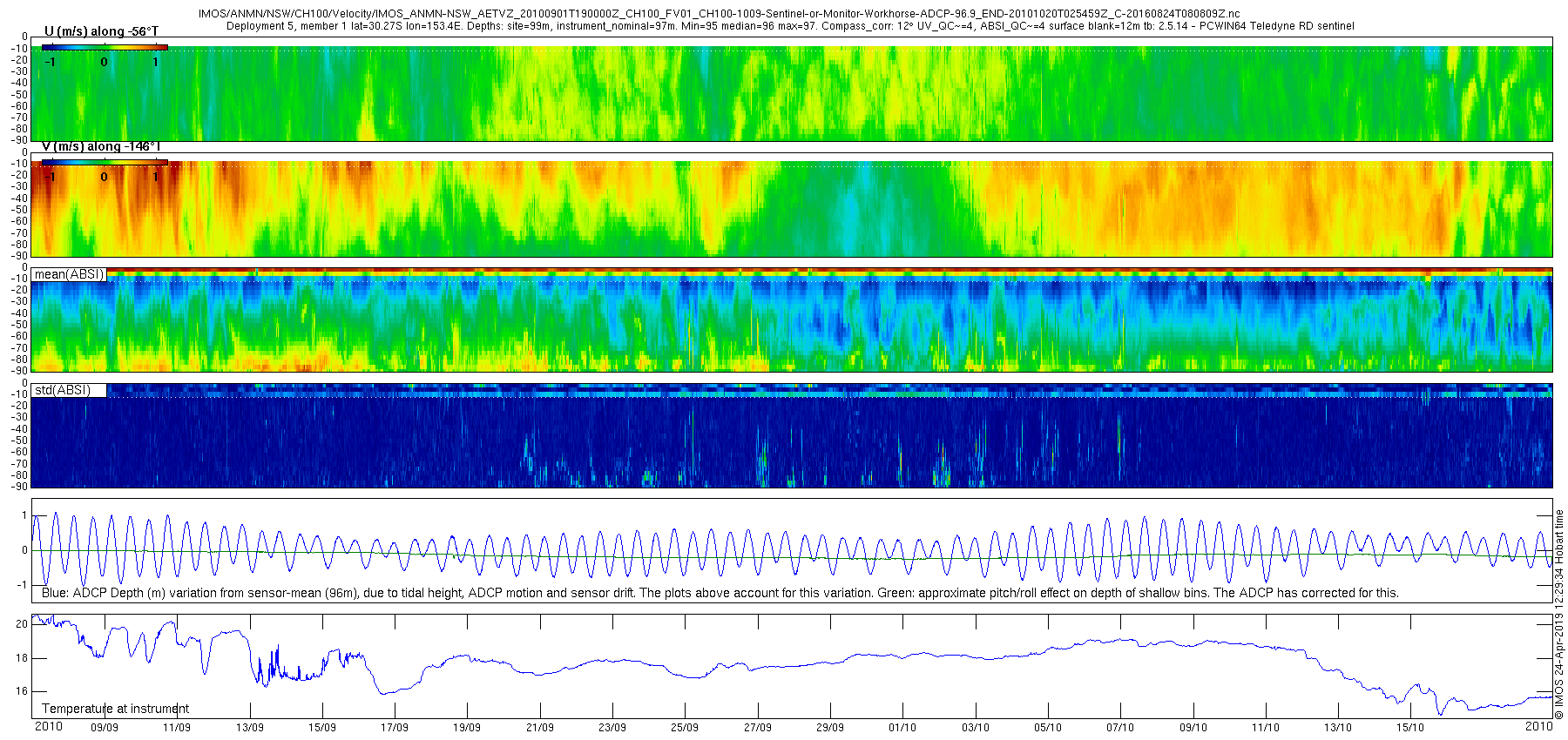Image resolution: width=1568 pixels, height=740 pixels.
Task: Click the 'Temperature at instrument' label
Action: coord(115,709)
